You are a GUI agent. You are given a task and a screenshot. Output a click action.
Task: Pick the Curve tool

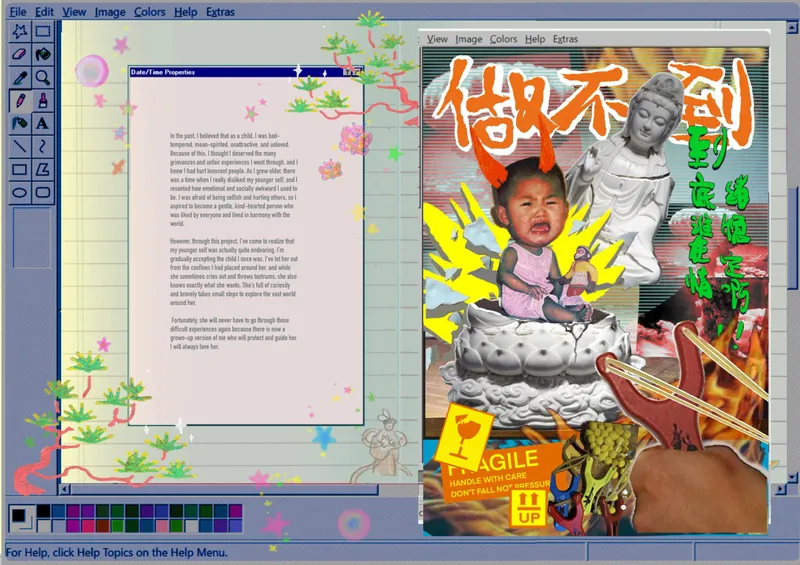(x=42, y=147)
